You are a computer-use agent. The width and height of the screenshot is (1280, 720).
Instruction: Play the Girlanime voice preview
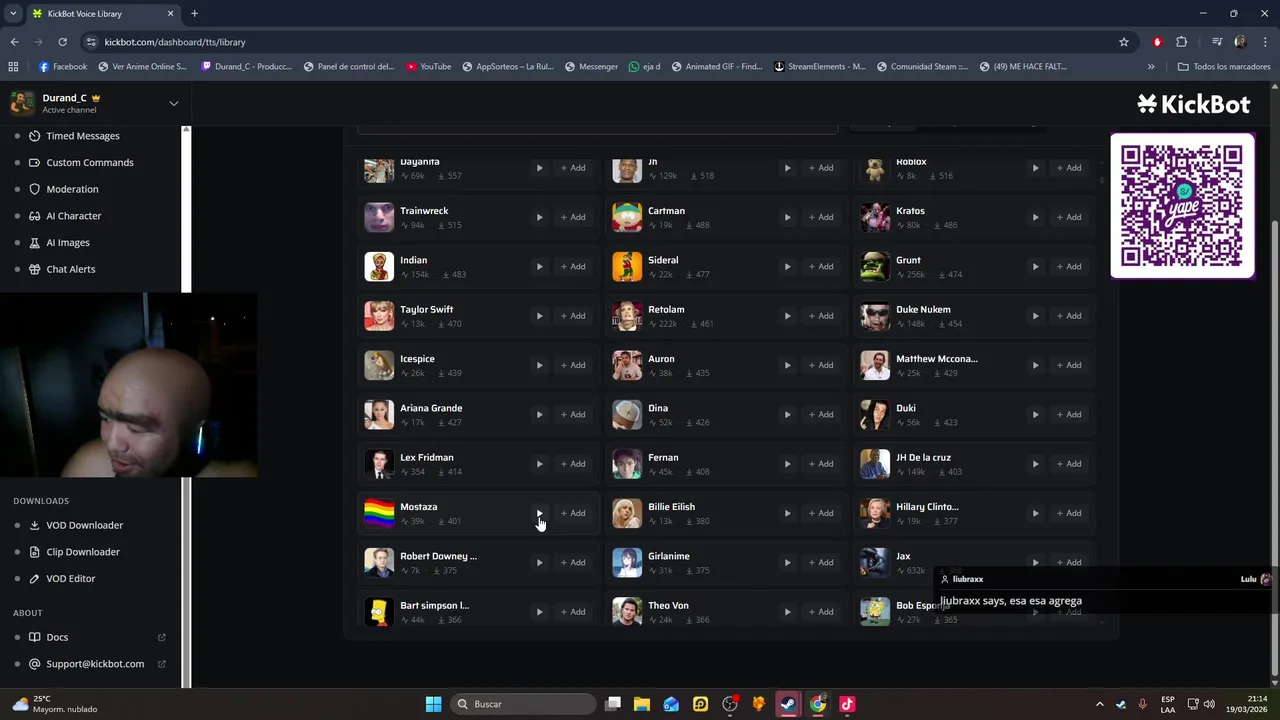pos(787,562)
